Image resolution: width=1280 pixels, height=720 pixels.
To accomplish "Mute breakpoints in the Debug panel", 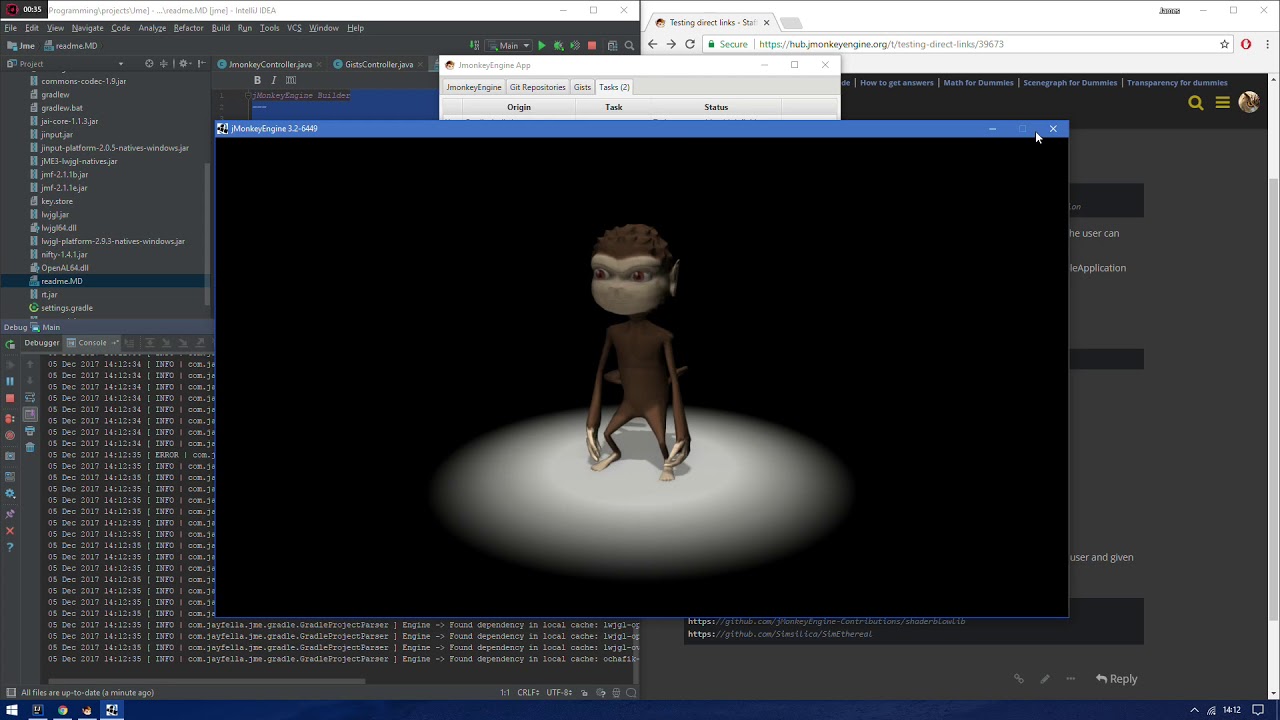I will (10, 435).
